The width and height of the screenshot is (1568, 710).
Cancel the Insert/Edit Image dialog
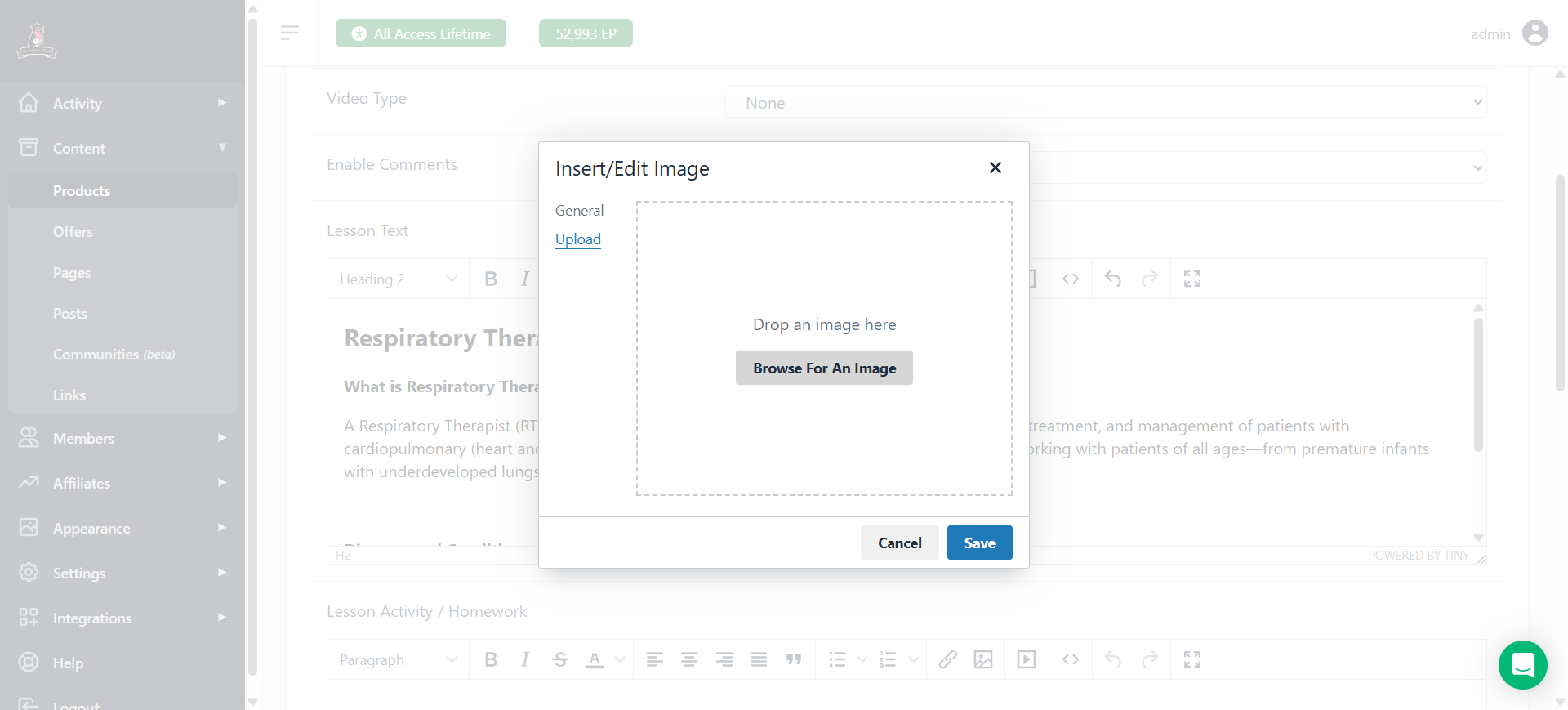point(899,543)
